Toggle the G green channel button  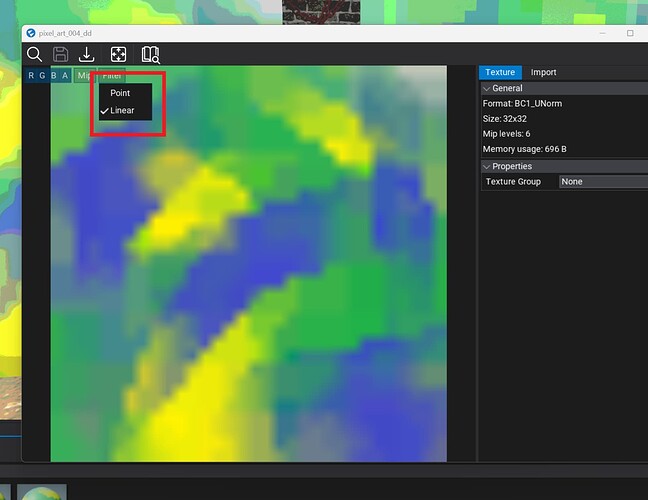(x=43, y=76)
